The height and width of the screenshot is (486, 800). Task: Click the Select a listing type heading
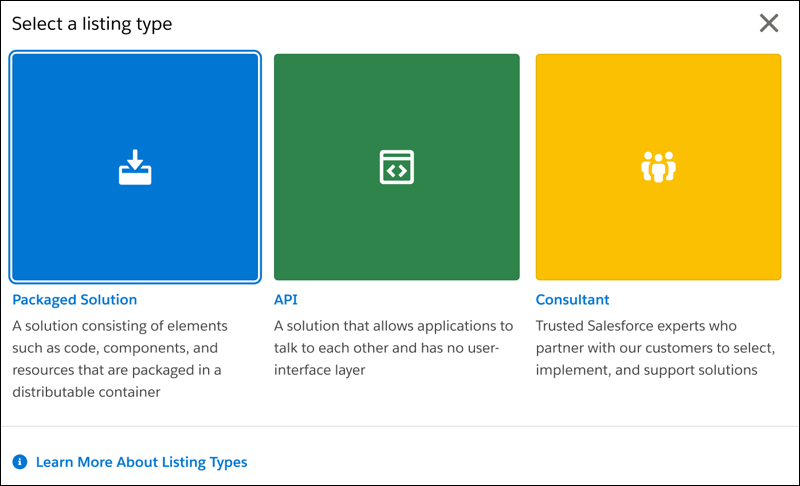[92, 24]
